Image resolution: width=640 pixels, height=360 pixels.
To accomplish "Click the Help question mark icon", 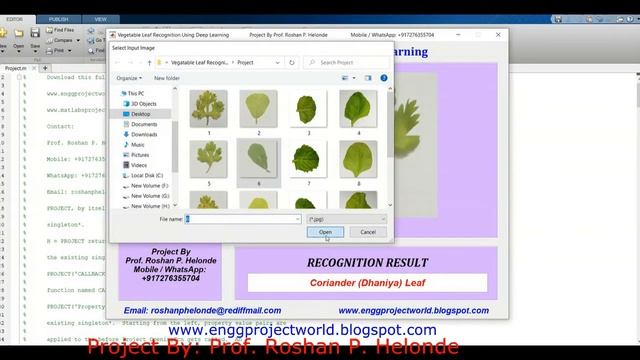I will click(x=384, y=78).
